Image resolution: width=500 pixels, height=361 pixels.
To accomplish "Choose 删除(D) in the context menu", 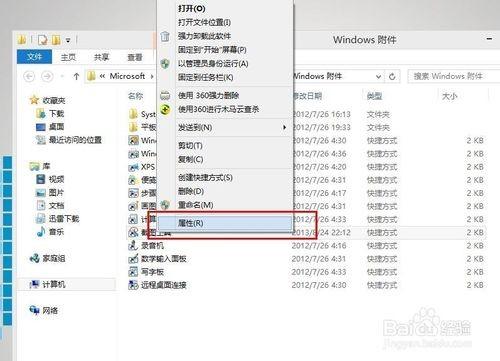I will pos(191,191).
